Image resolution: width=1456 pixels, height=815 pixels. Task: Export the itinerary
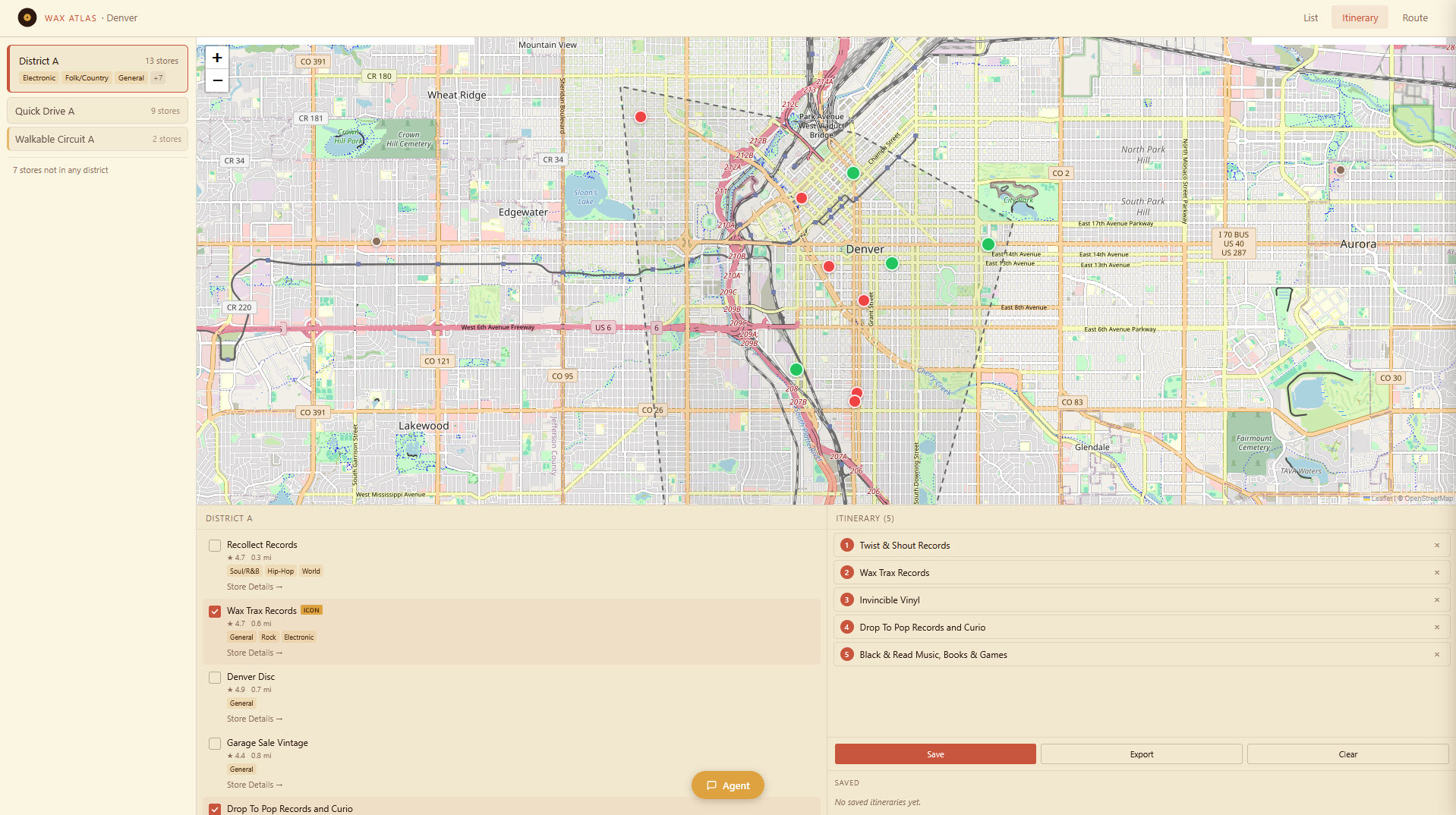1142,754
